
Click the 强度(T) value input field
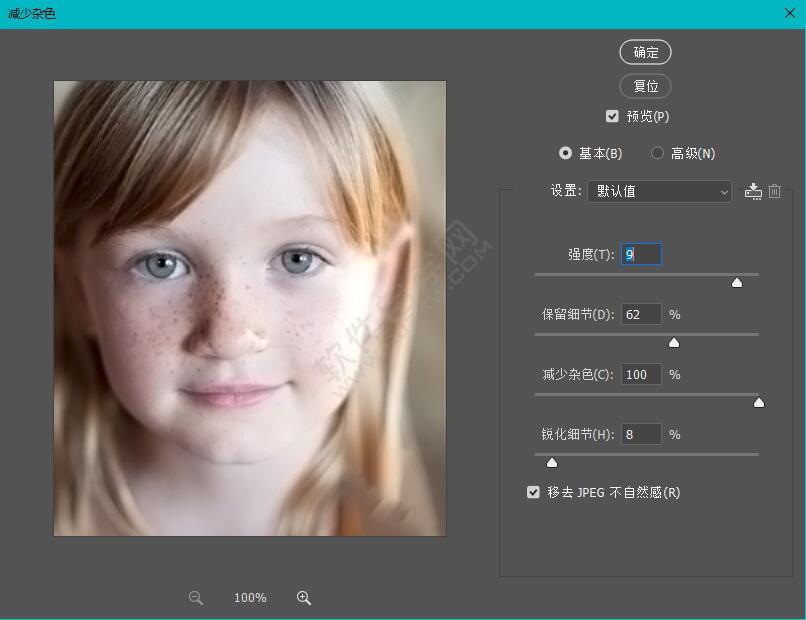click(x=641, y=255)
